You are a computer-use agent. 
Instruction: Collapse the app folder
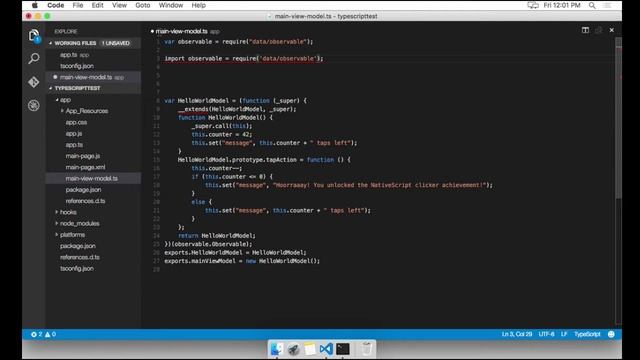(x=57, y=100)
